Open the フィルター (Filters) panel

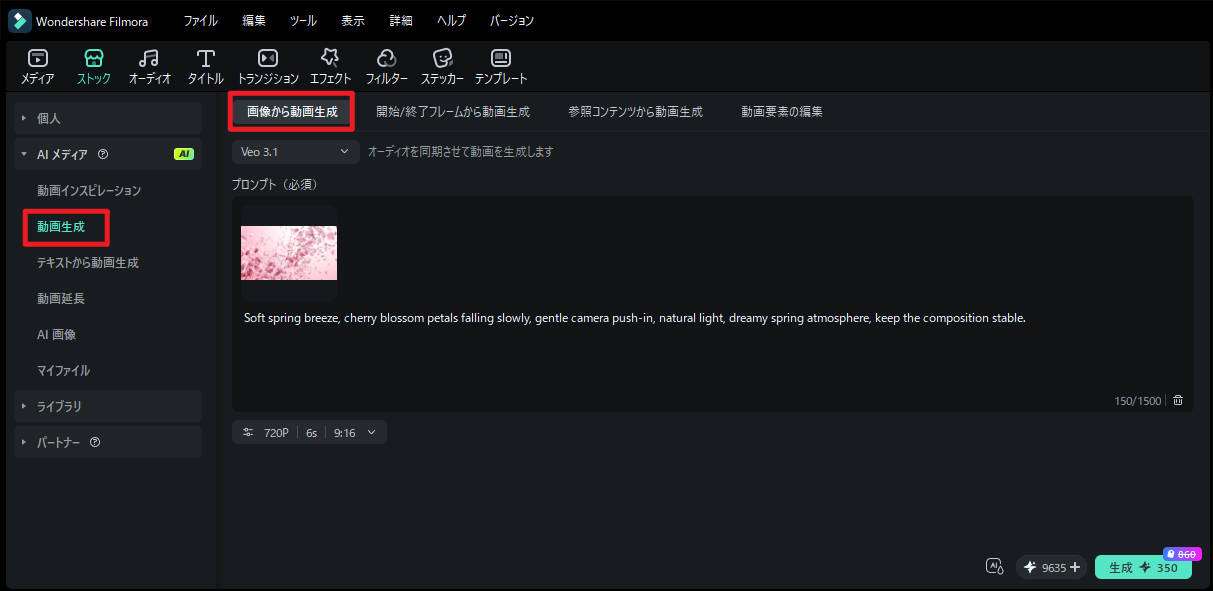[x=386, y=66]
